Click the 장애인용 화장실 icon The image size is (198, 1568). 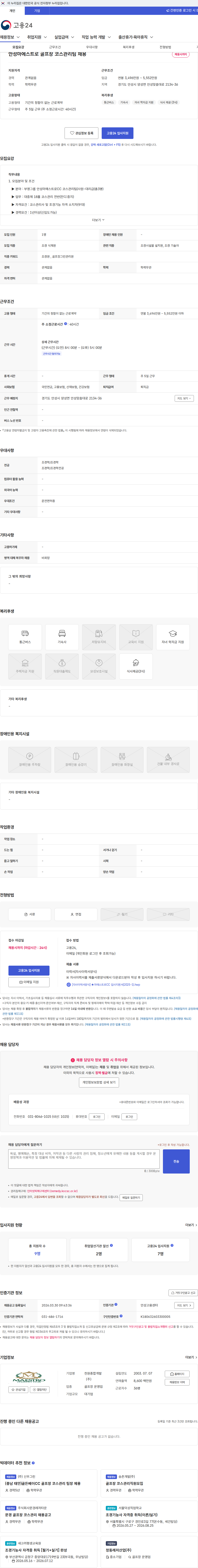pos(122,760)
